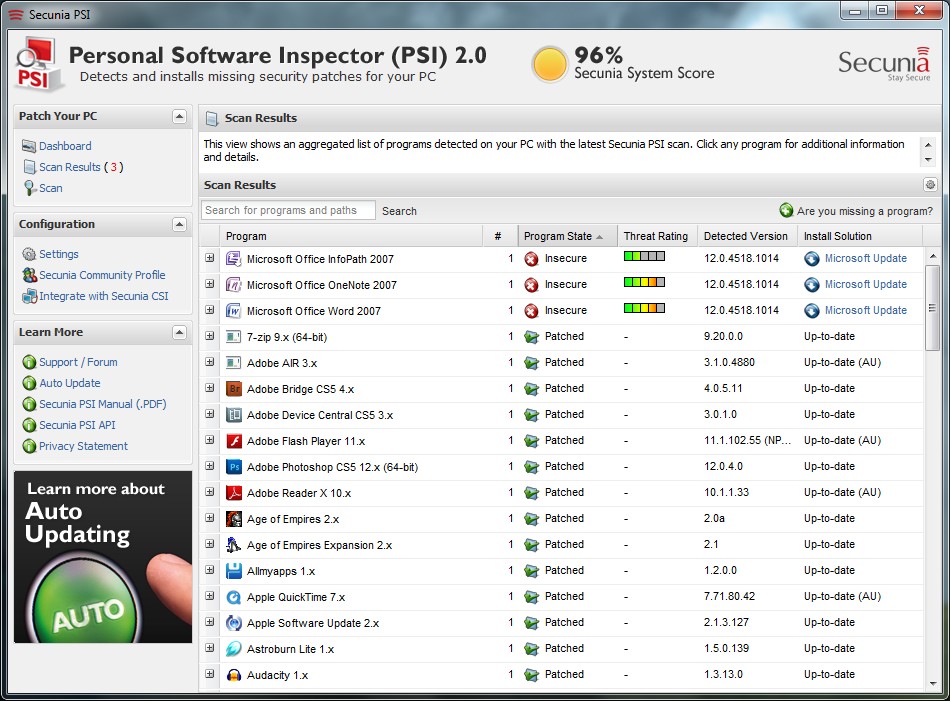Click the InfoPath threat rating bar
Screen dimensions: 950x701
644,256
